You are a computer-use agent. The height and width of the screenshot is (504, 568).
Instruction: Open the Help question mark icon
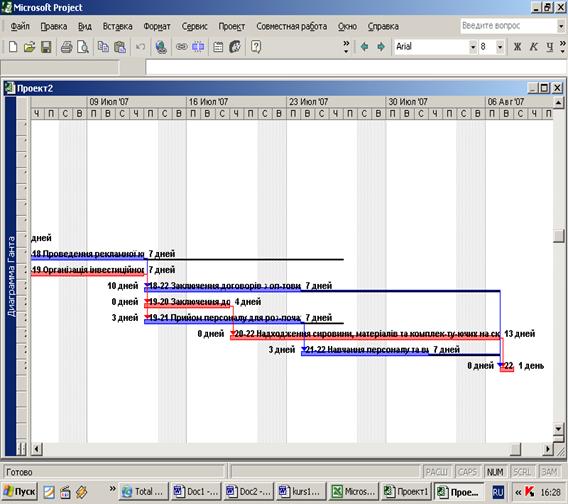point(256,47)
